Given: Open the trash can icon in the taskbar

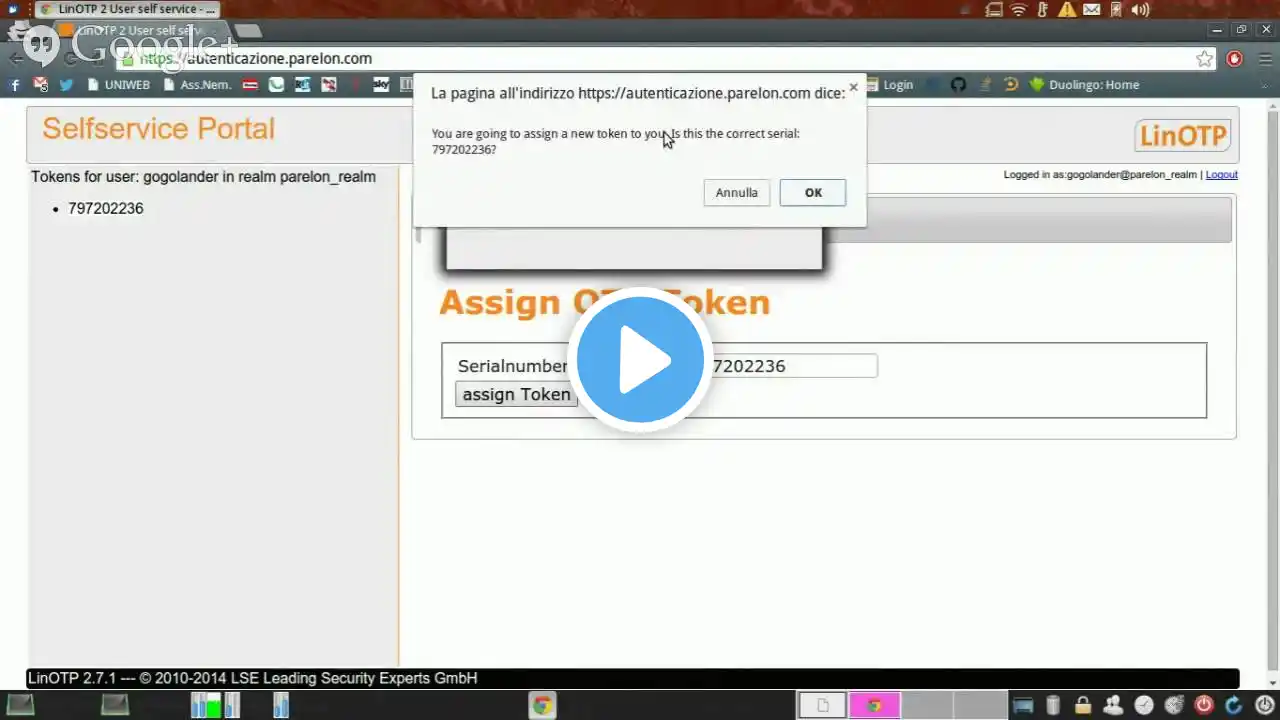Looking at the screenshot, I should (1052, 706).
